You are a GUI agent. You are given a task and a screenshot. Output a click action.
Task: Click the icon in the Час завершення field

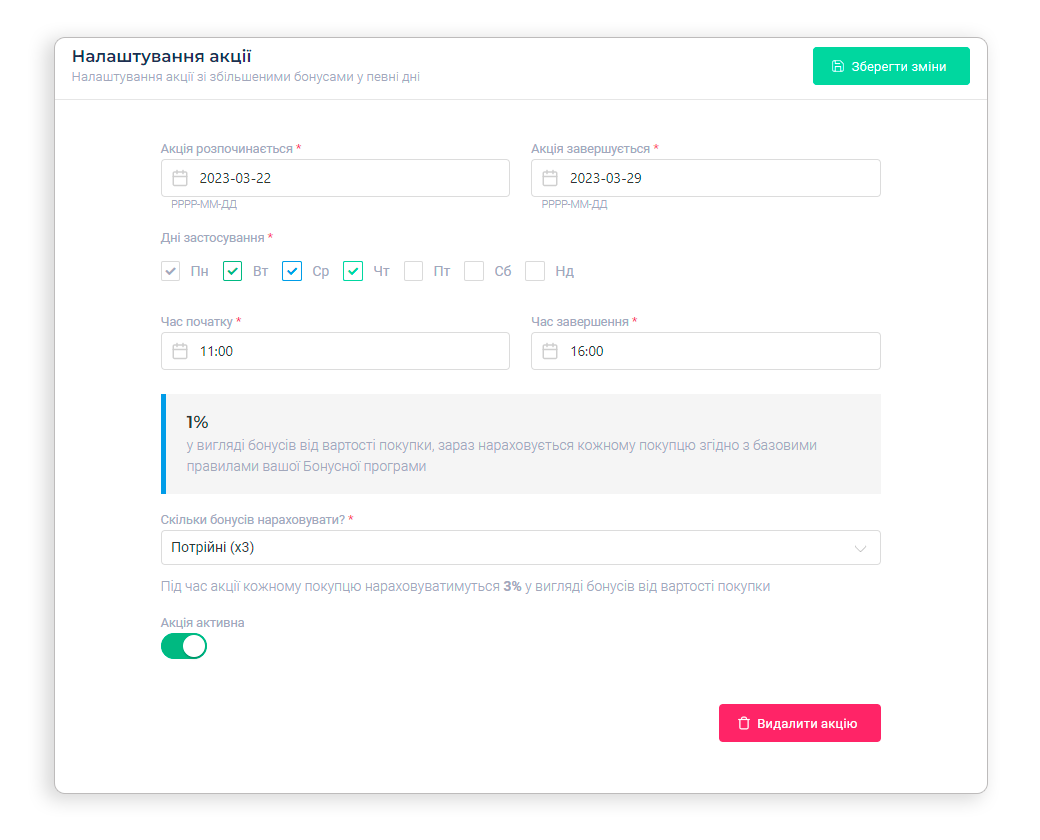tap(550, 352)
